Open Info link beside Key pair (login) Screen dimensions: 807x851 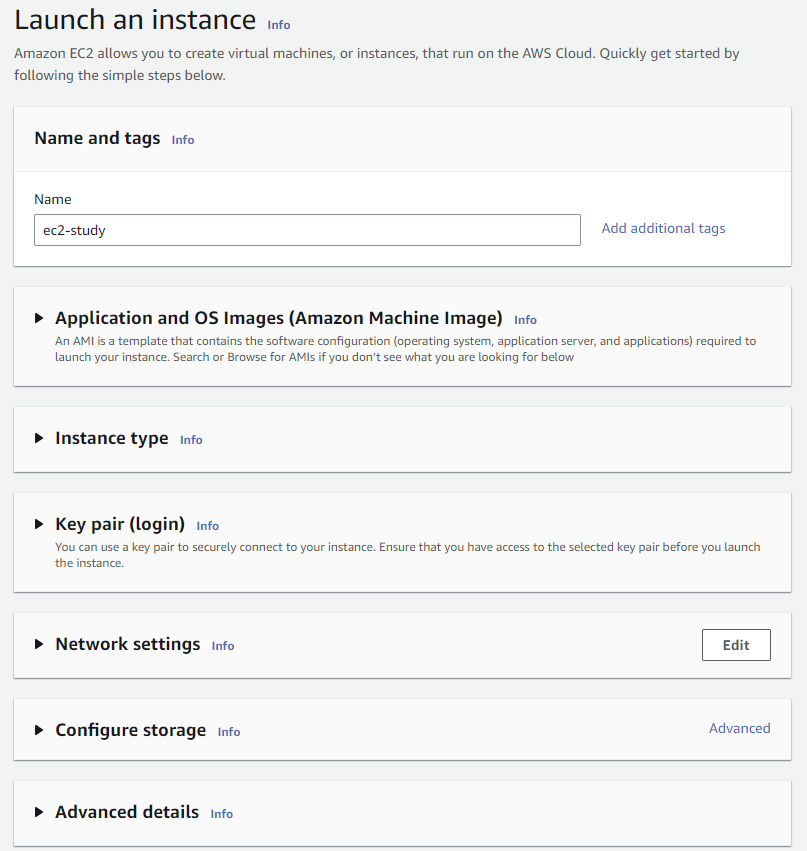[207, 526]
